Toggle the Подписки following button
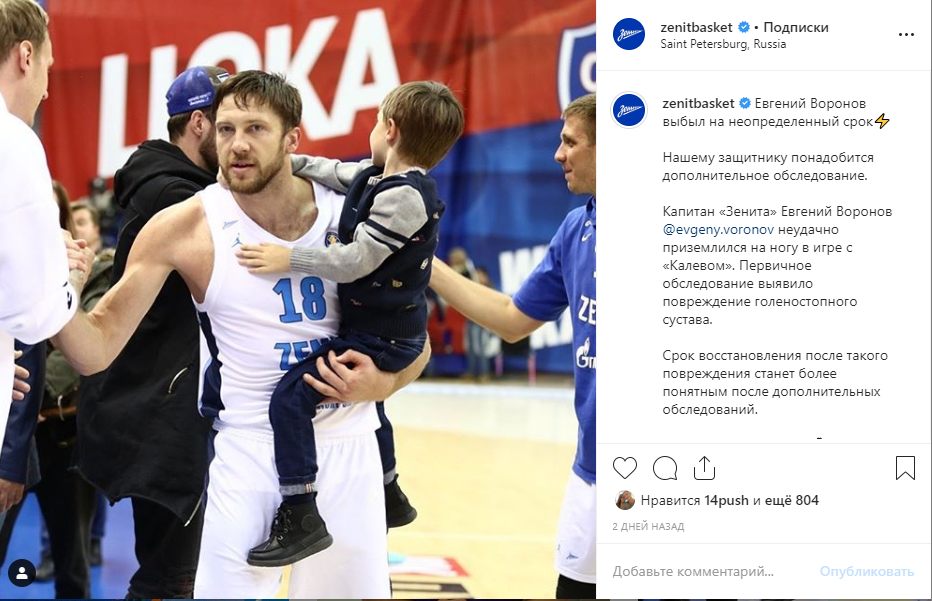 [x=795, y=27]
